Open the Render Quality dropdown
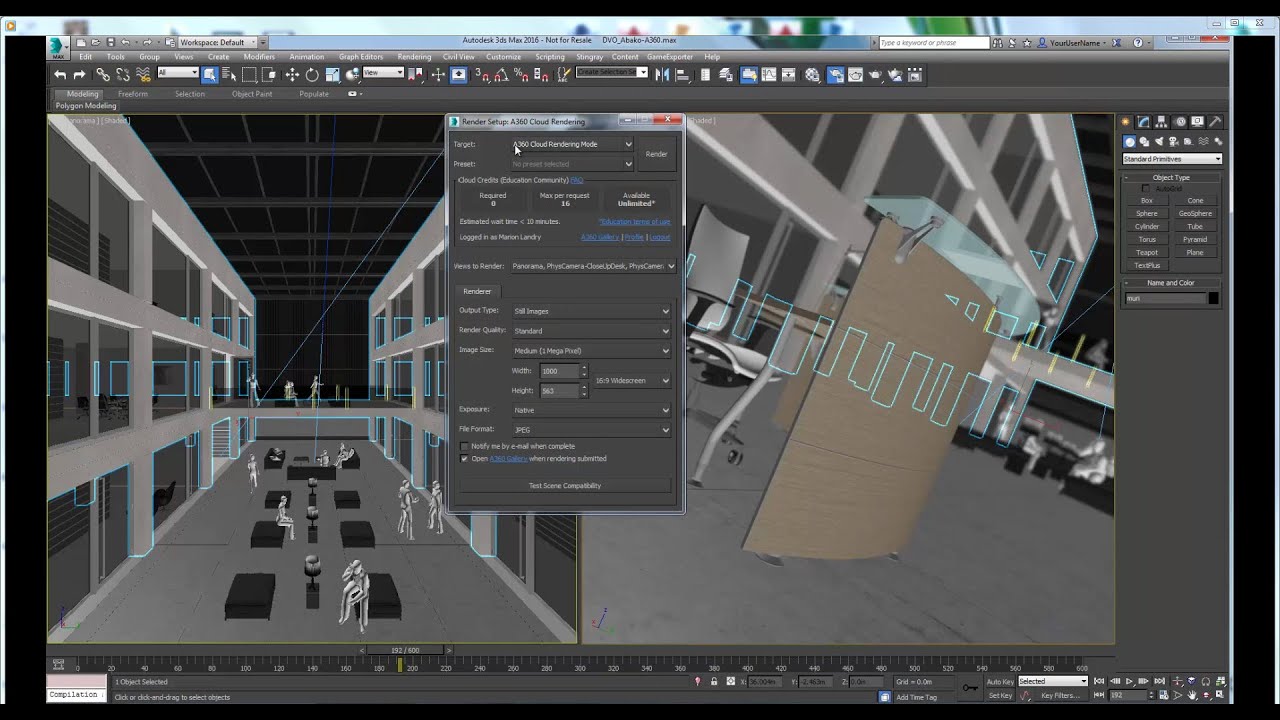This screenshot has width=1280, height=720. tap(591, 331)
